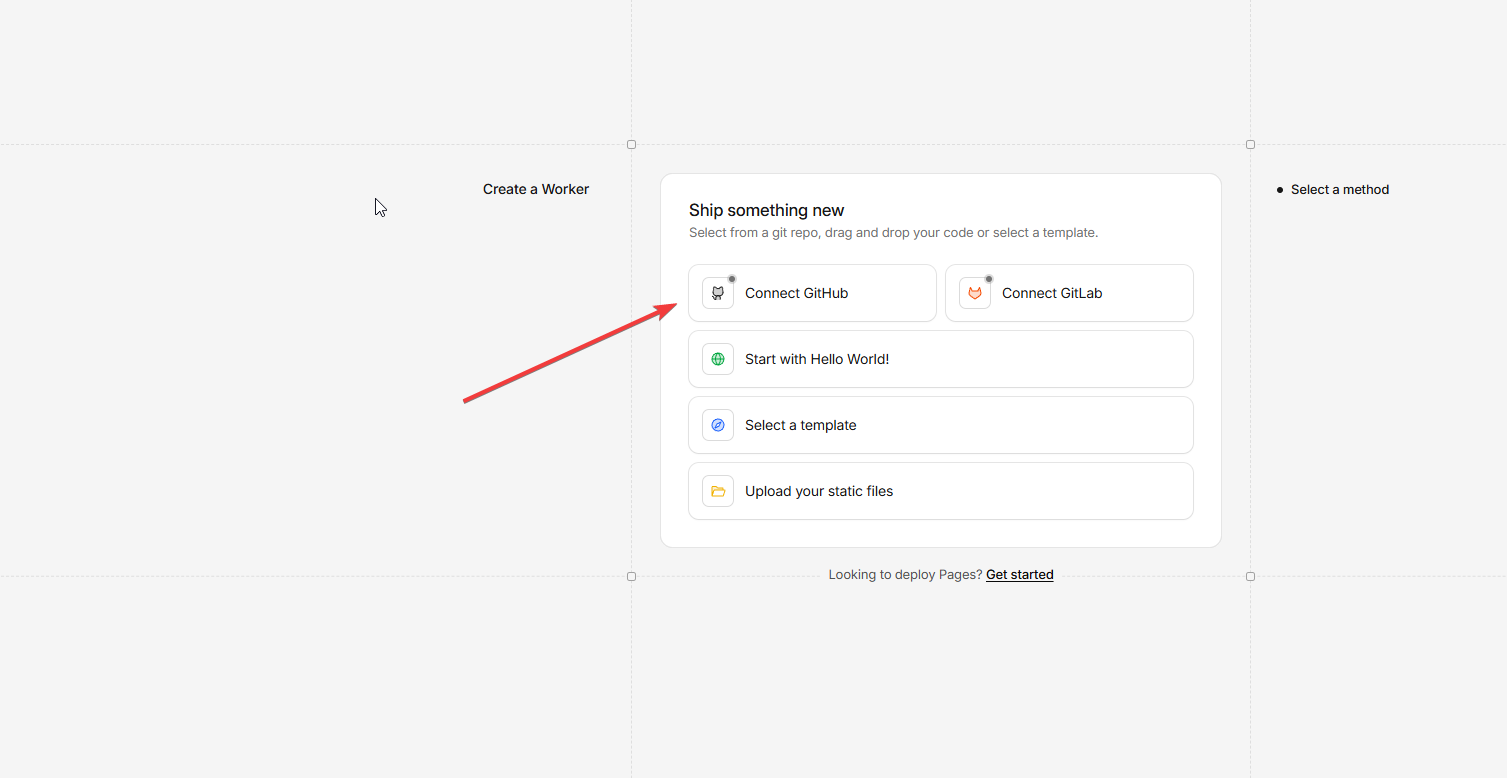Click the blue compass template icon

718,425
